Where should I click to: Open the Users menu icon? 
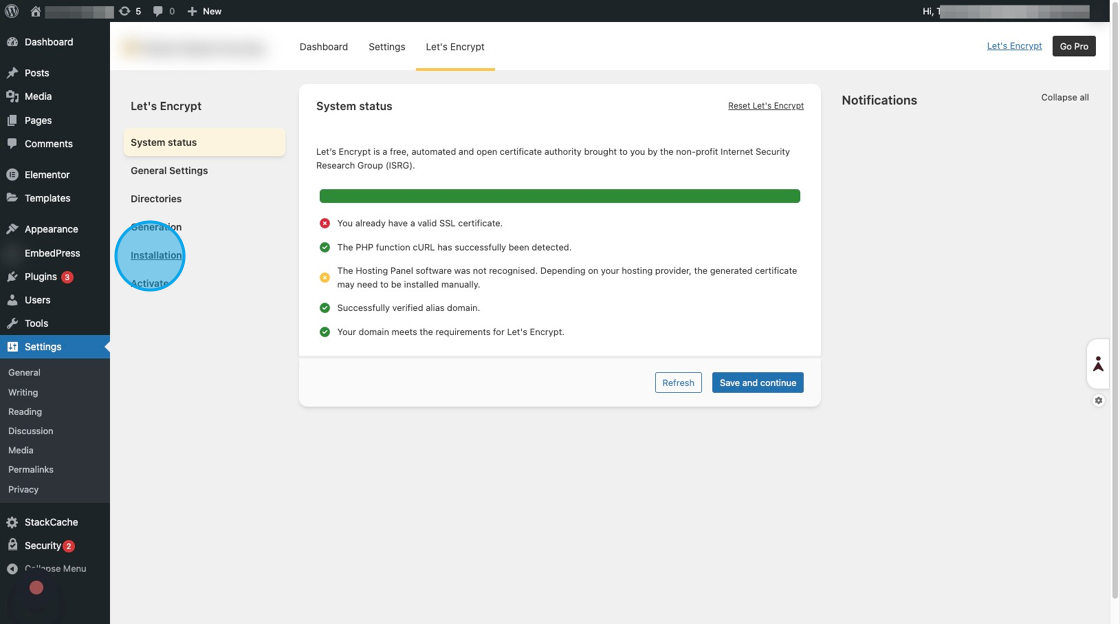pos(12,300)
